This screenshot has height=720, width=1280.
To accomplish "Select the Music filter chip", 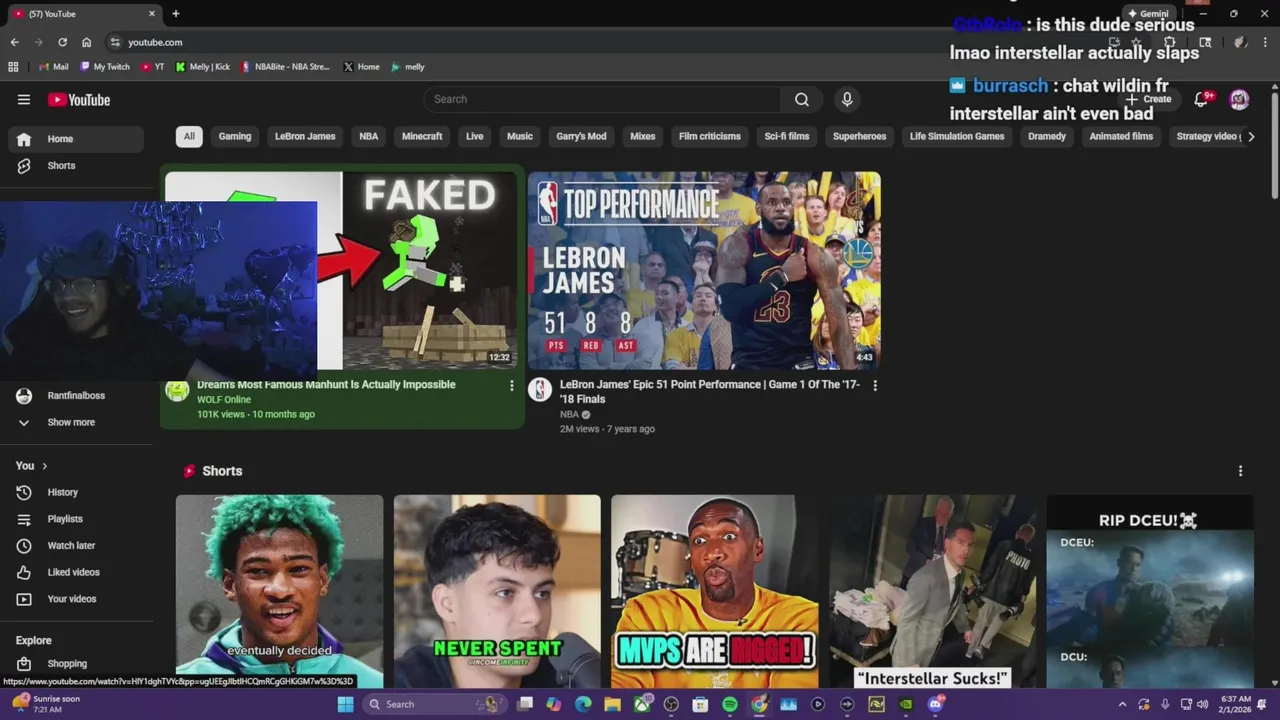I will [x=520, y=136].
